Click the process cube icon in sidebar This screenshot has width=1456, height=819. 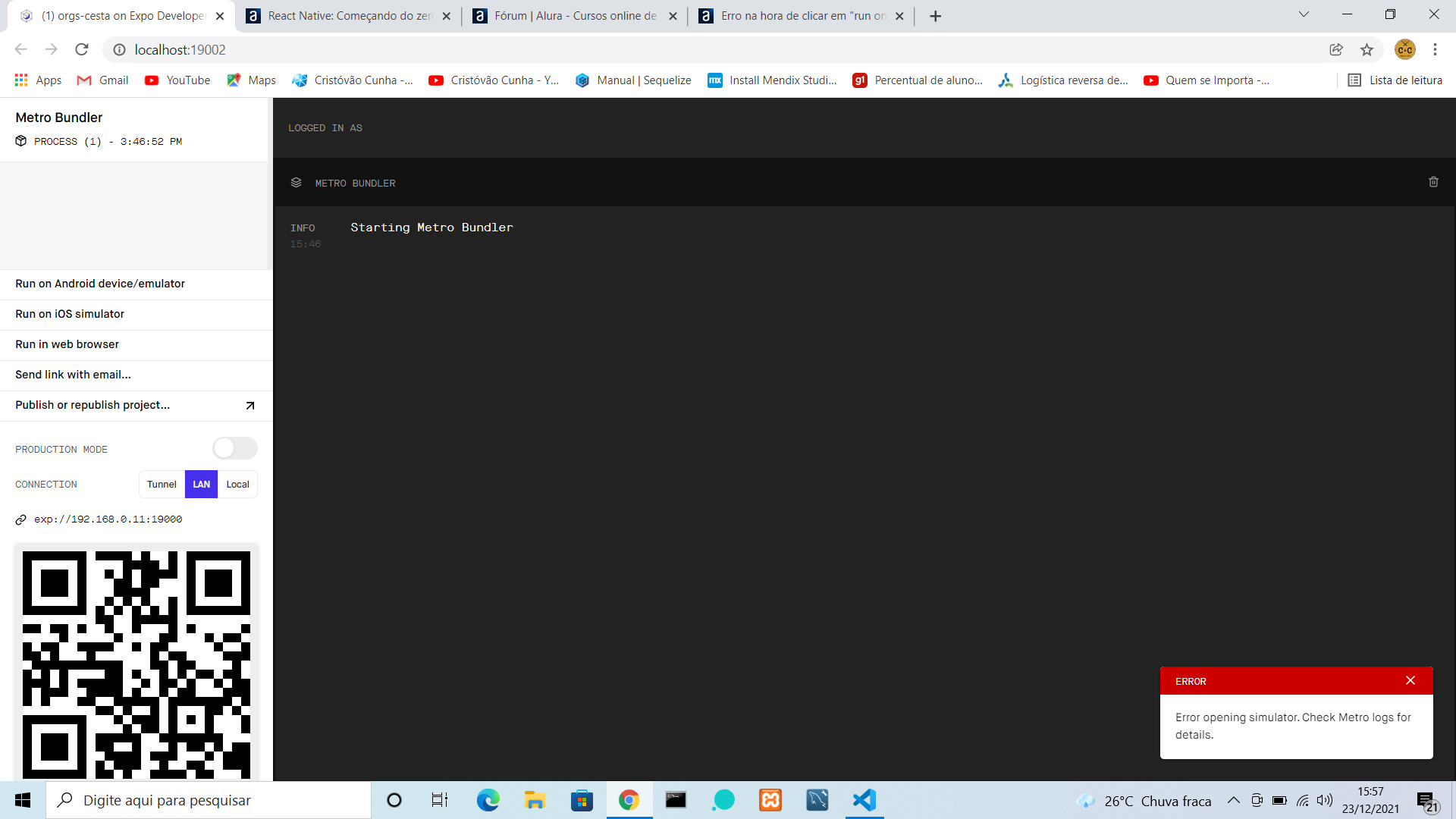point(21,141)
